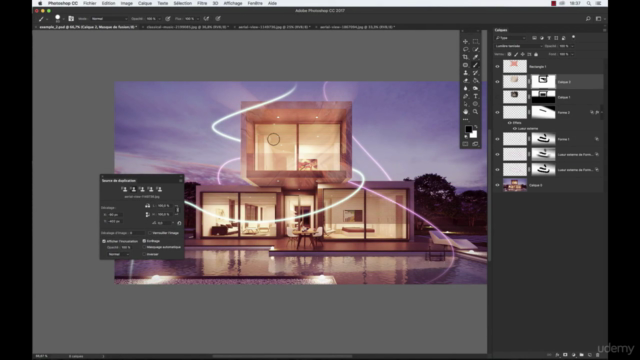Open the Filtre menu

[x=202, y=3]
